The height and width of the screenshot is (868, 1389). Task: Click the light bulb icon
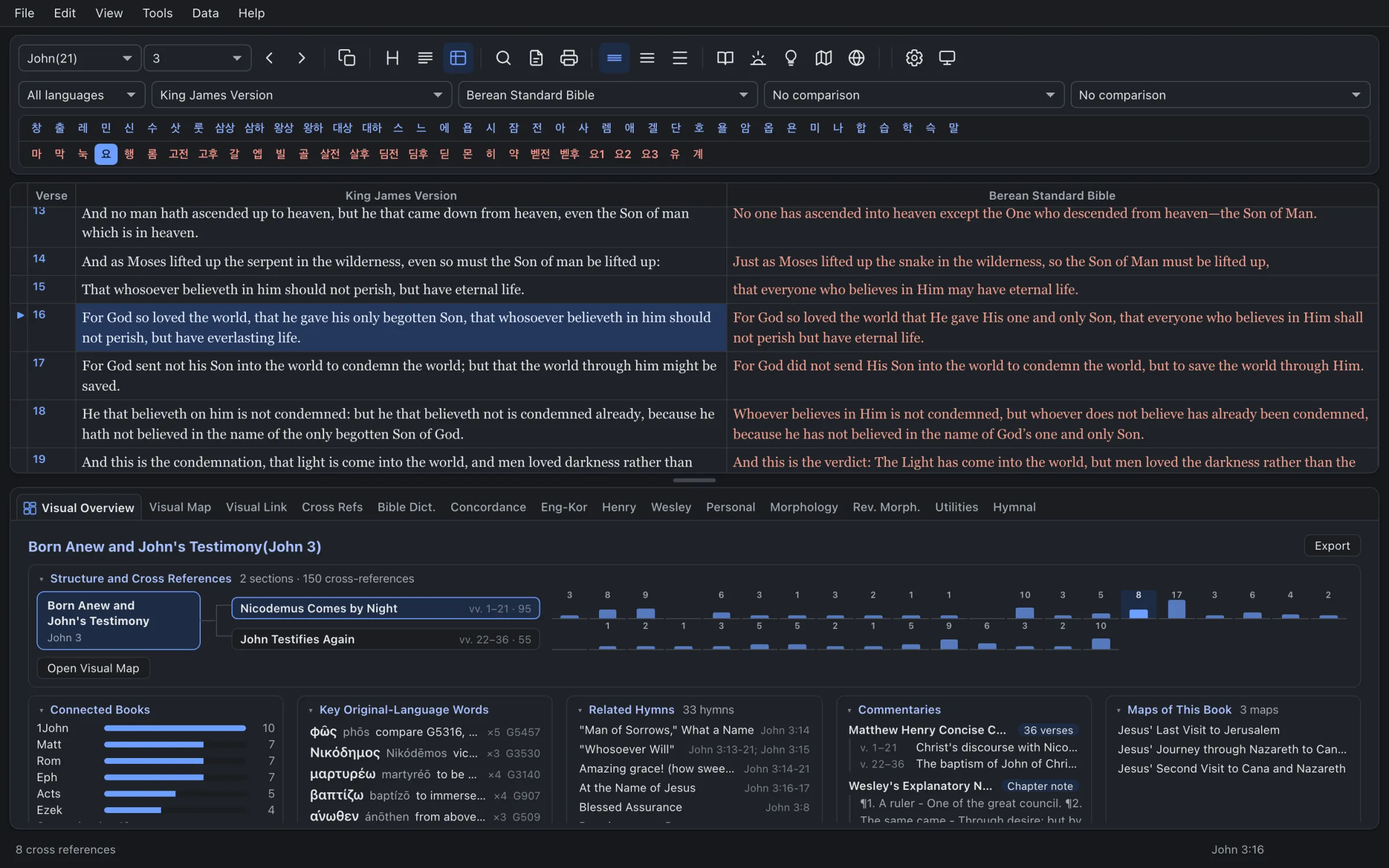[x=791, y=58]
